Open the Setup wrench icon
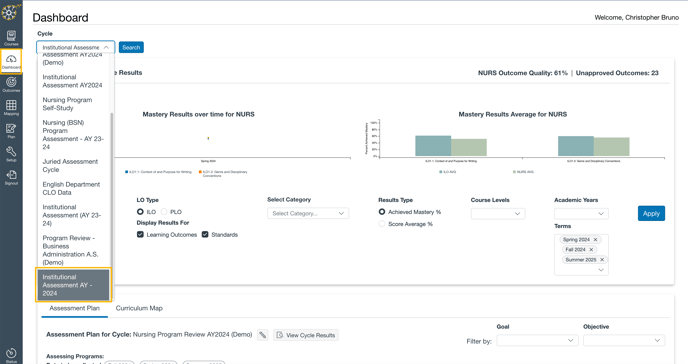 click(x=11, y=154)
